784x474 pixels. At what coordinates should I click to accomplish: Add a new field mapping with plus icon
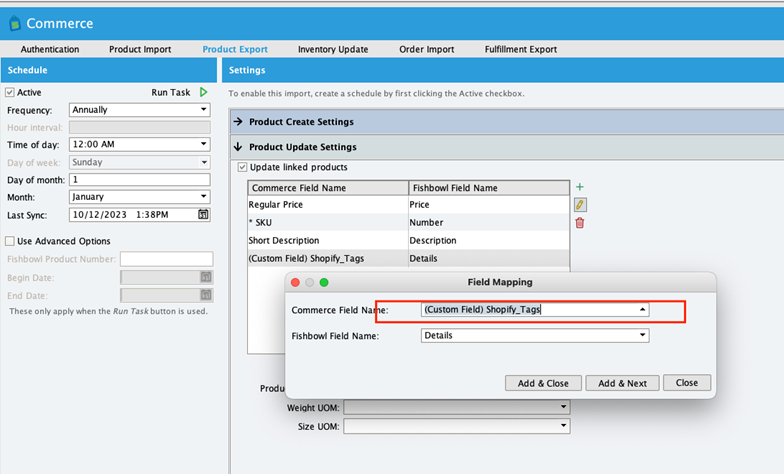[x=580, y=187]
